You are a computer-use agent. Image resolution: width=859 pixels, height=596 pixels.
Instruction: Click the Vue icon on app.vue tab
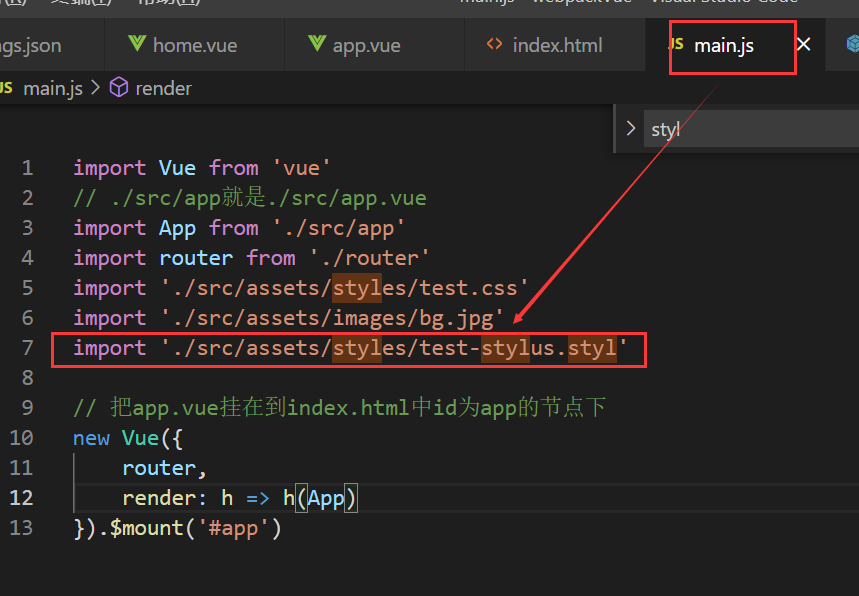pyautogui.click(x=317, y=43)
